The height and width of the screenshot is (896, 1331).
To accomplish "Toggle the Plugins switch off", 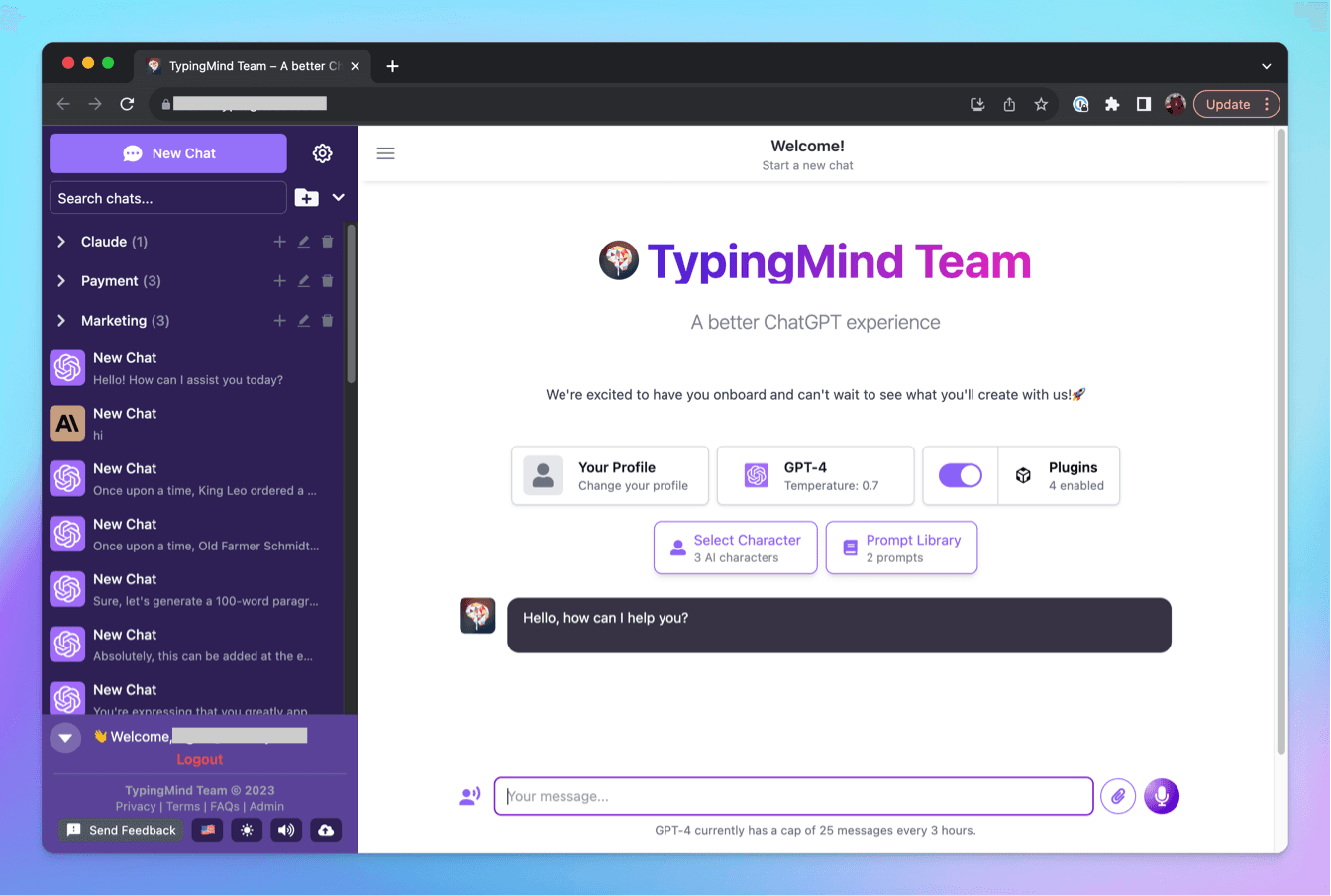I will 960,475.
